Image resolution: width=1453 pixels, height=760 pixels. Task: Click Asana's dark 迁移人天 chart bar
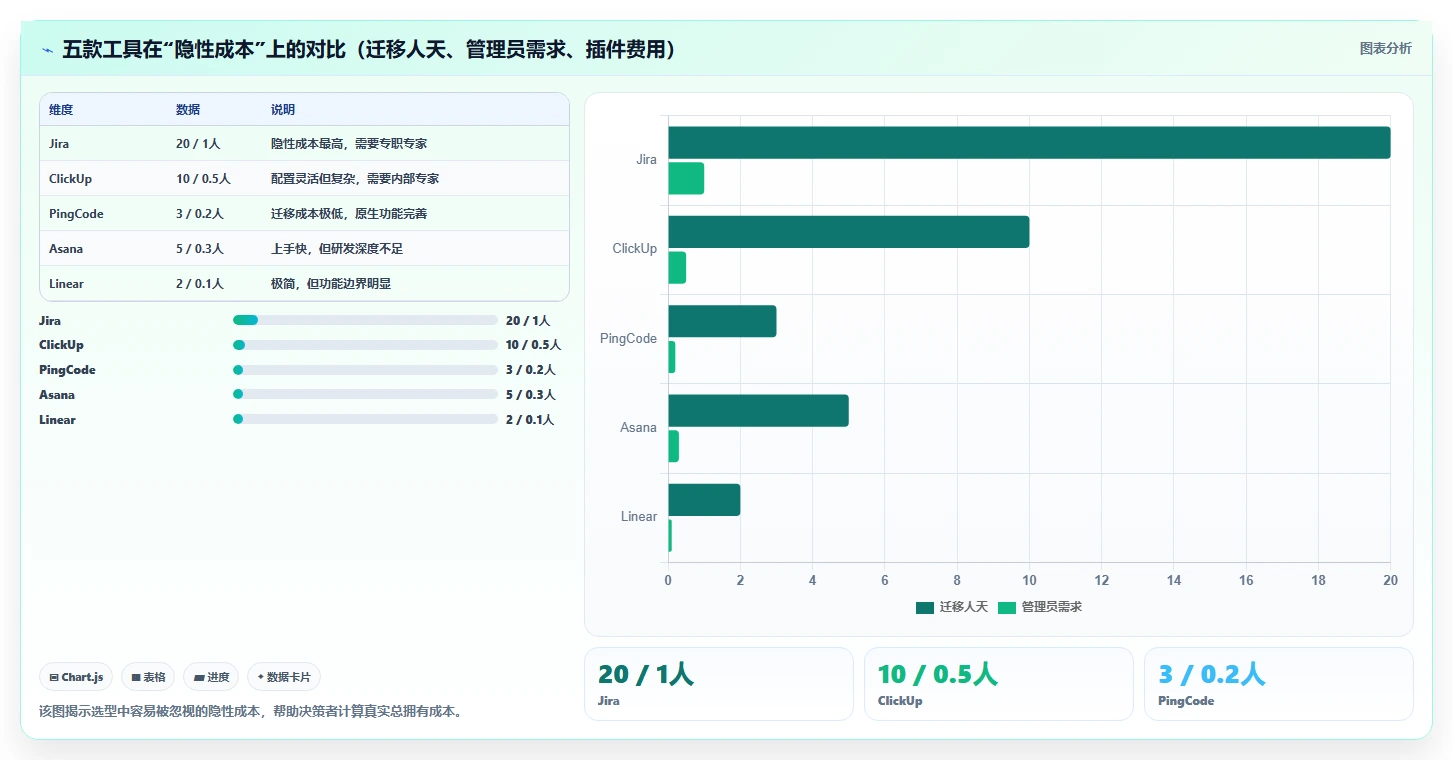[x=758, y=410]
